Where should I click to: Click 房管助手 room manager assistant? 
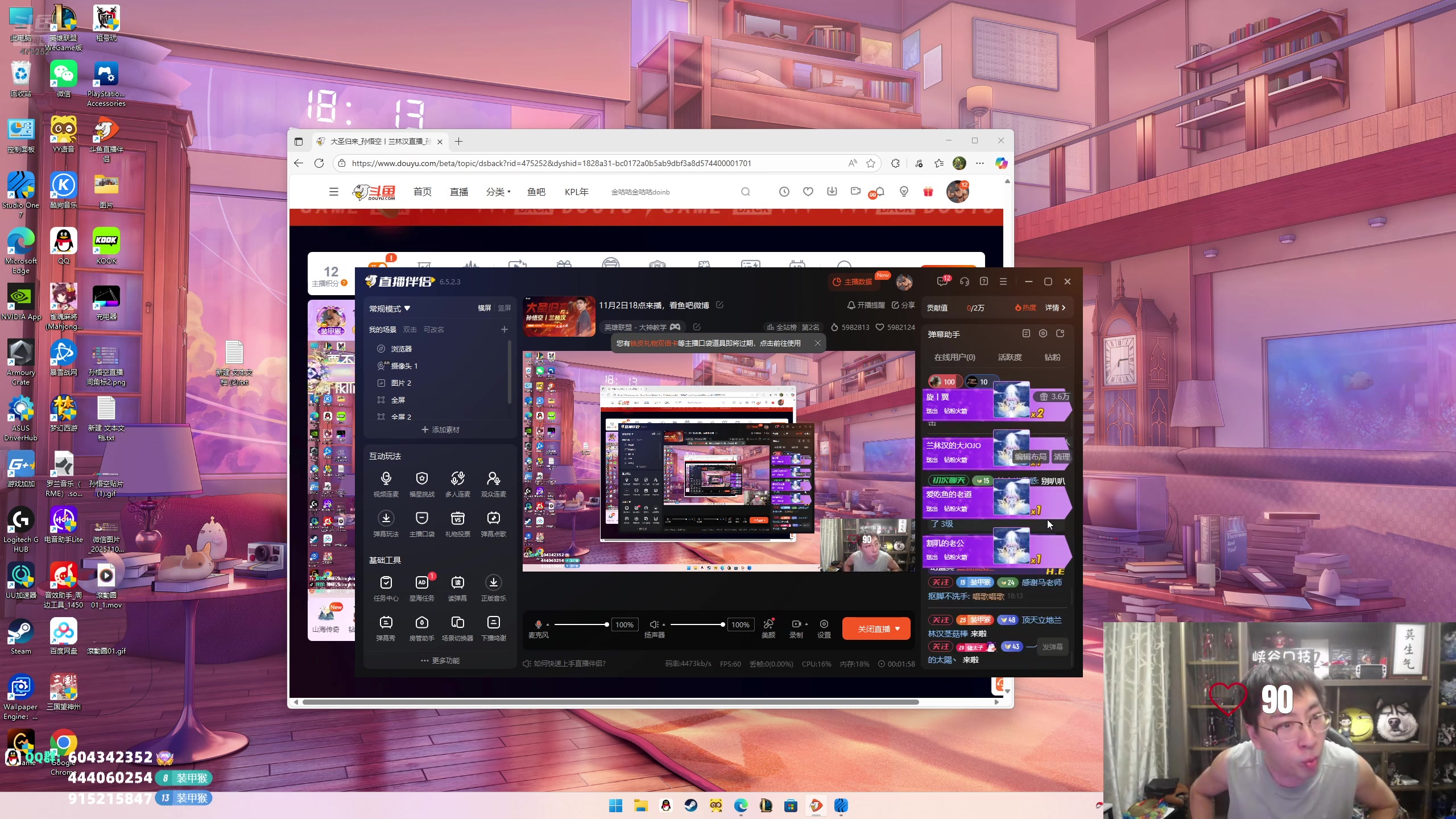pyautogui.click(x=421, y=623)
